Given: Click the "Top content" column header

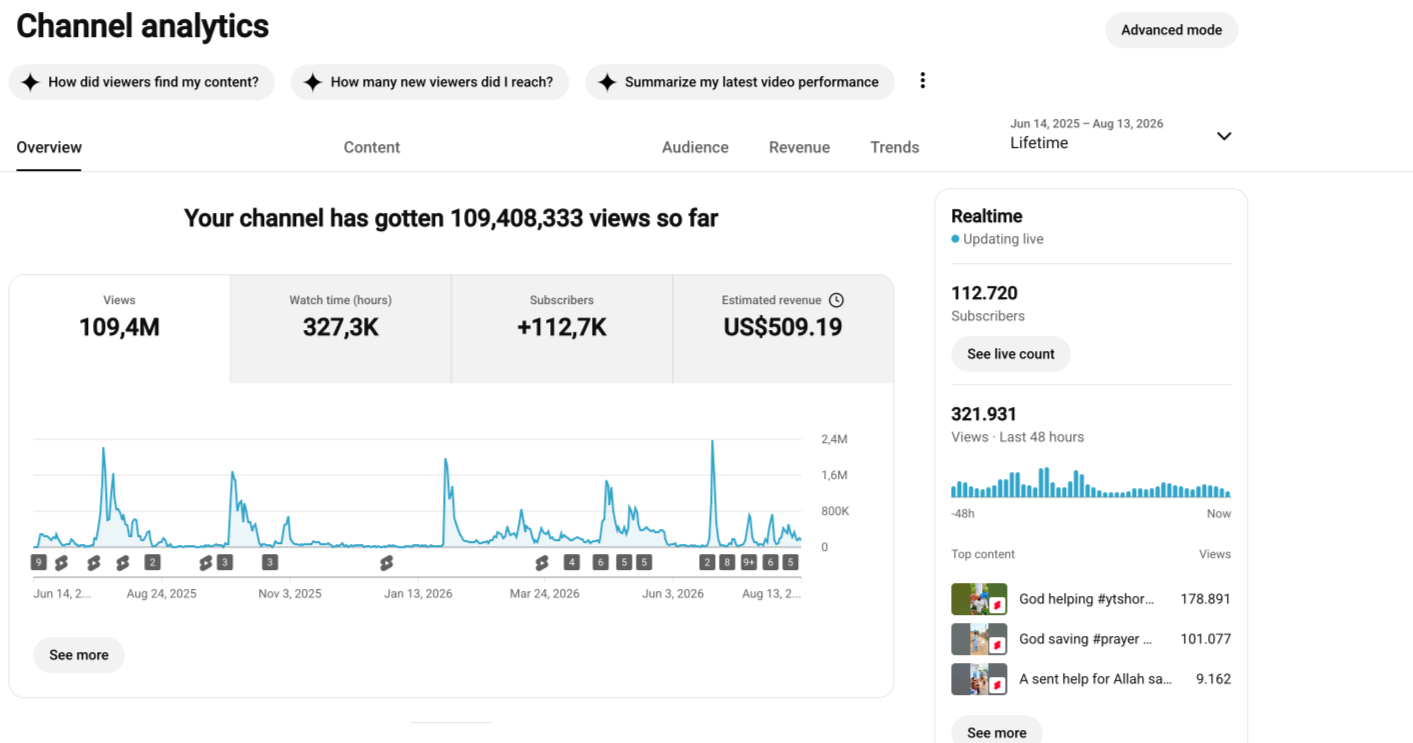Looking at the screenshot, I should 983,554.
